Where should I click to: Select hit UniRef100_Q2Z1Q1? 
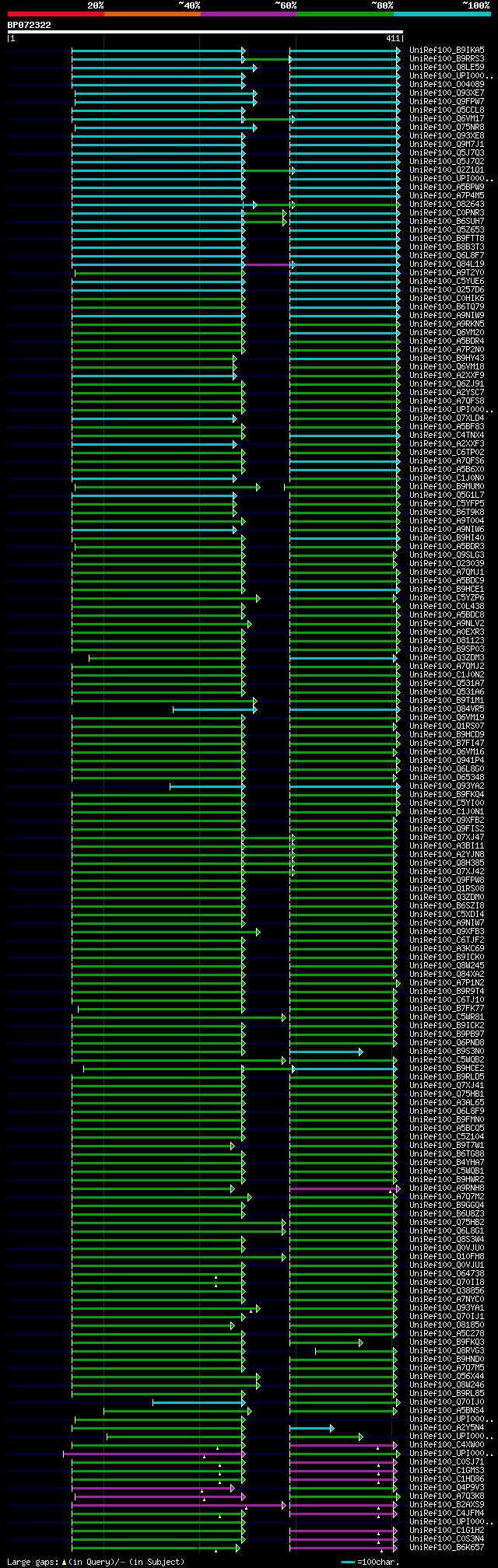pyautogui.click(x=447, y=170)
